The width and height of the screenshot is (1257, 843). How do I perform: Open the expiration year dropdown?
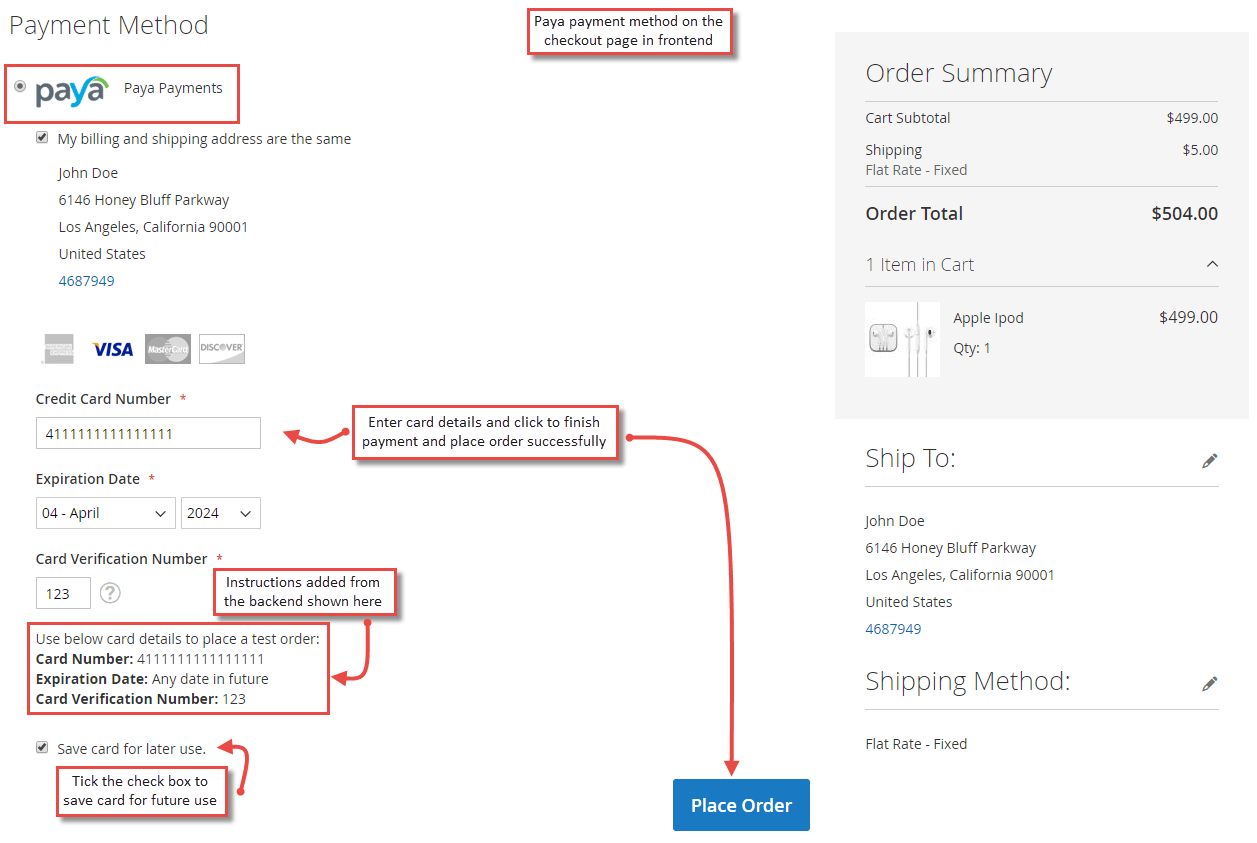(221, 513)
